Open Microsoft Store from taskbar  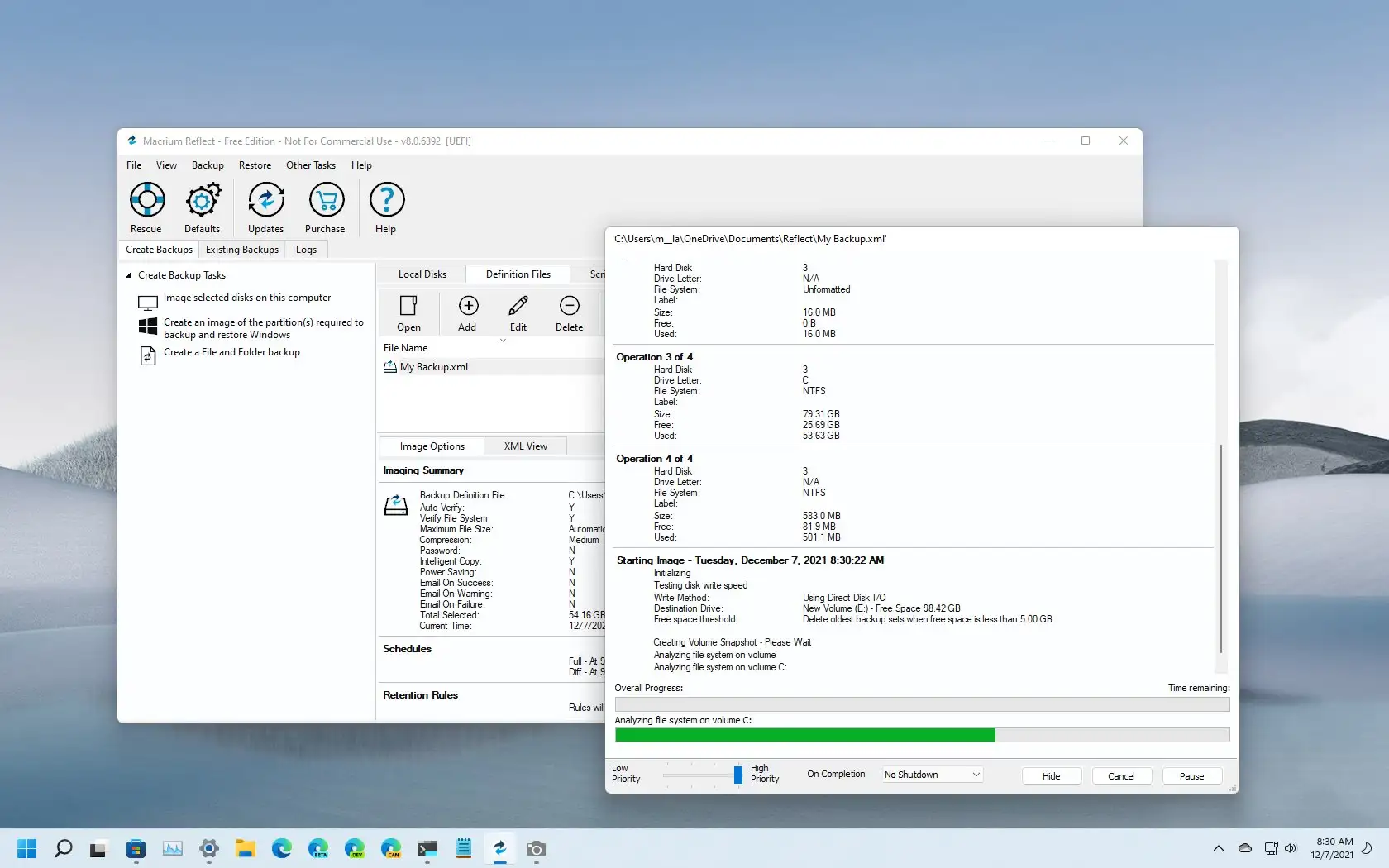pyautogui.click(x=136, y=848)
